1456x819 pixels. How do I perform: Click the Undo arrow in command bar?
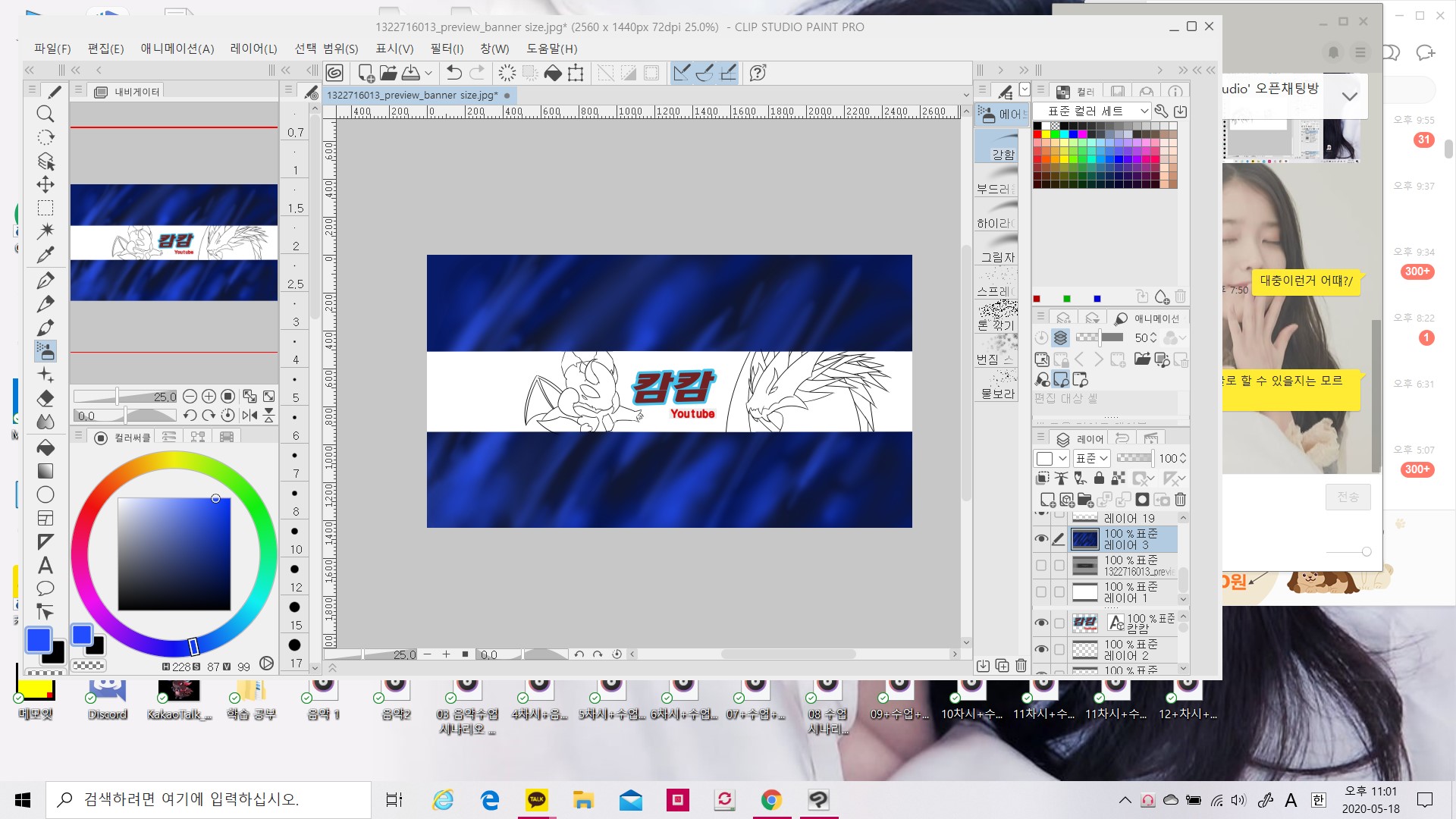pyautogui.click(x=453, y=73)
